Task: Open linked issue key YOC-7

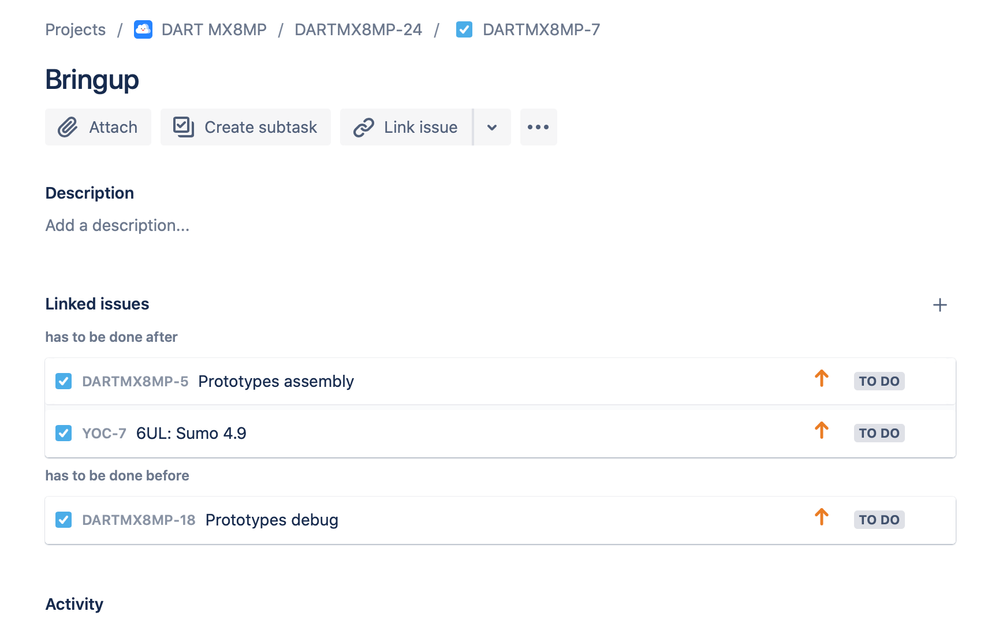Action: [x=104, y=434]
